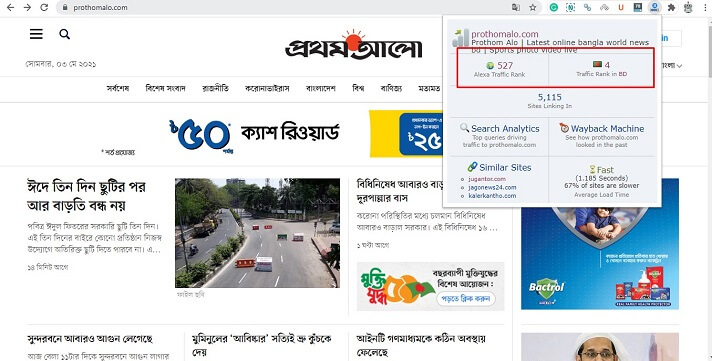Screen dimensions: 712x361
Task: Bookmark this page with the star icon
Action: tap(533, 8)
